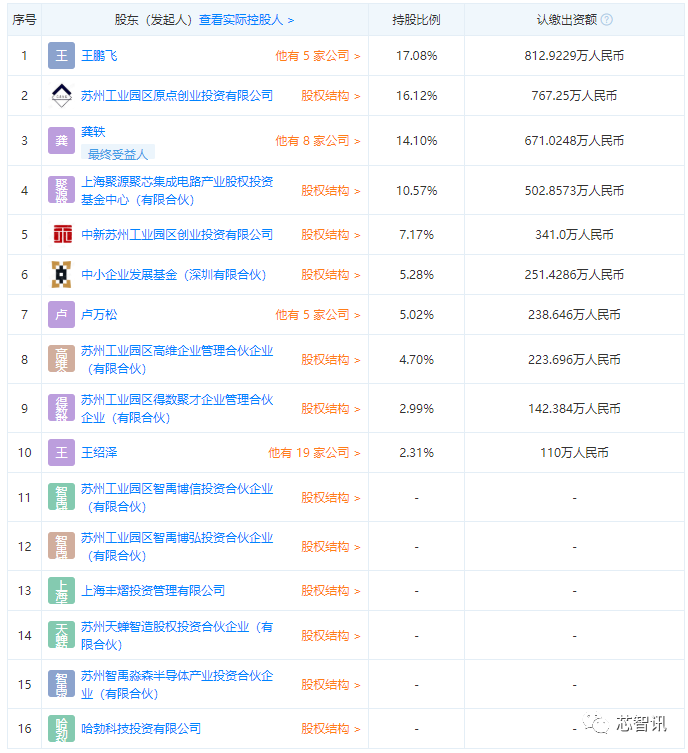Viewport: 688px width, 753px height.
Task: View 股权结构 for 哈勃科技投资
Action: [331, 729]
